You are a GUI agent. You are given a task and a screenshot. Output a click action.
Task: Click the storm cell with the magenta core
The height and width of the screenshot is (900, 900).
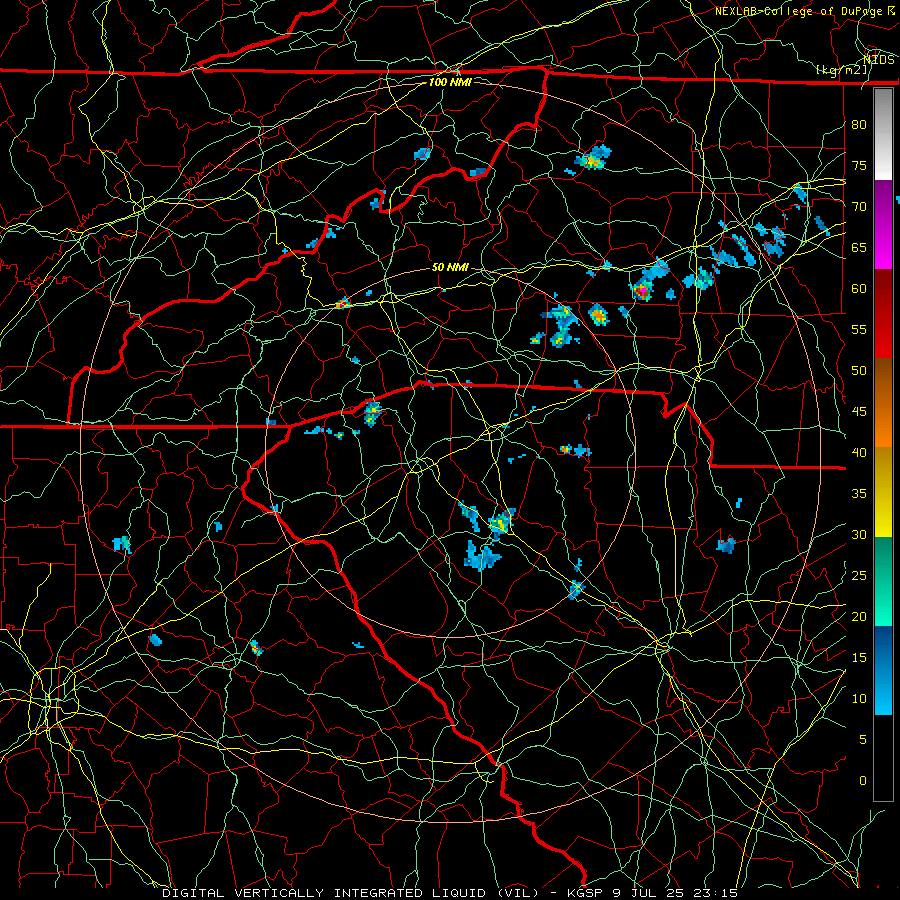643,291
